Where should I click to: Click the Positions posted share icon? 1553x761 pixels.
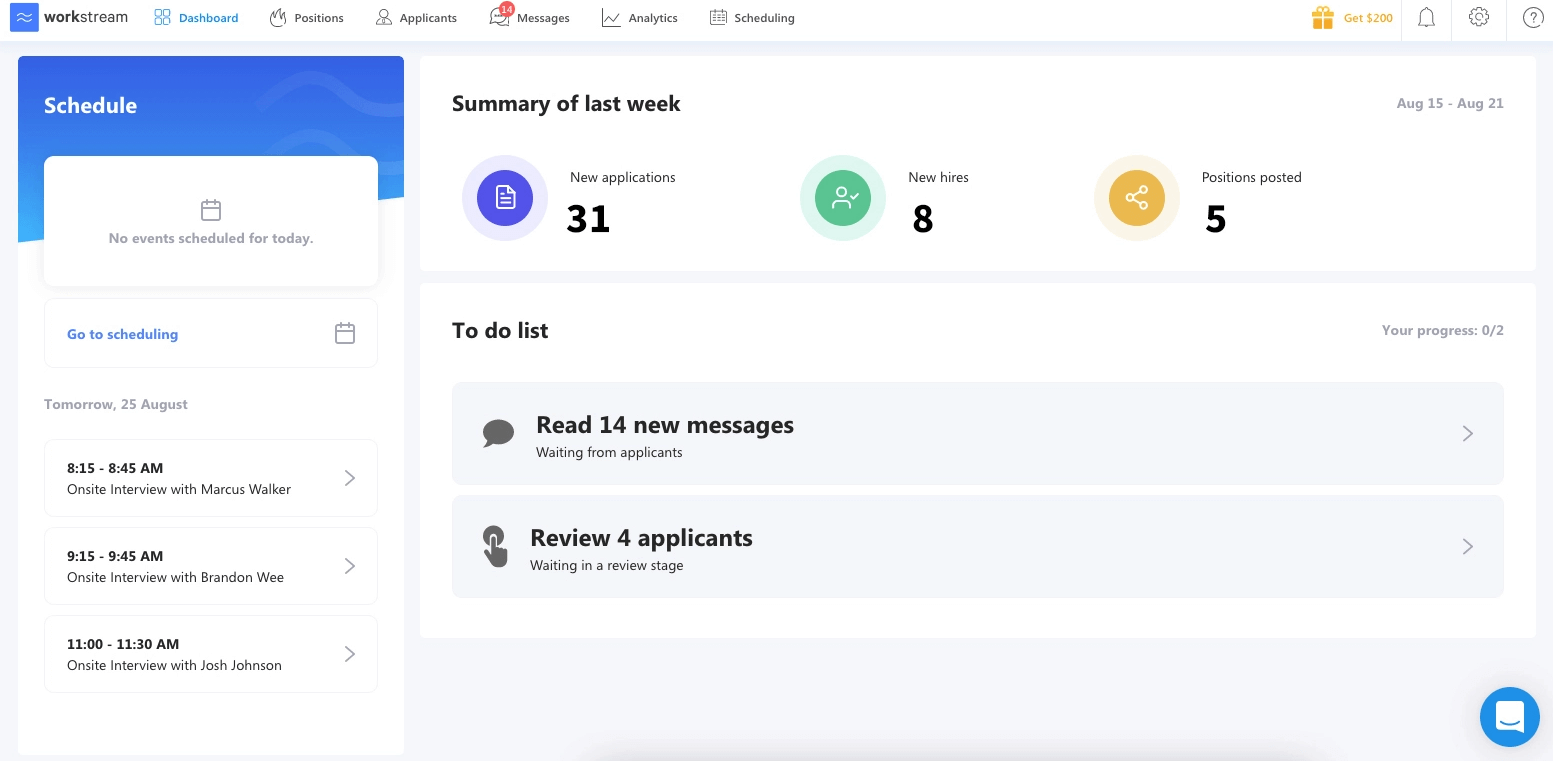(x=1137, y=198)
